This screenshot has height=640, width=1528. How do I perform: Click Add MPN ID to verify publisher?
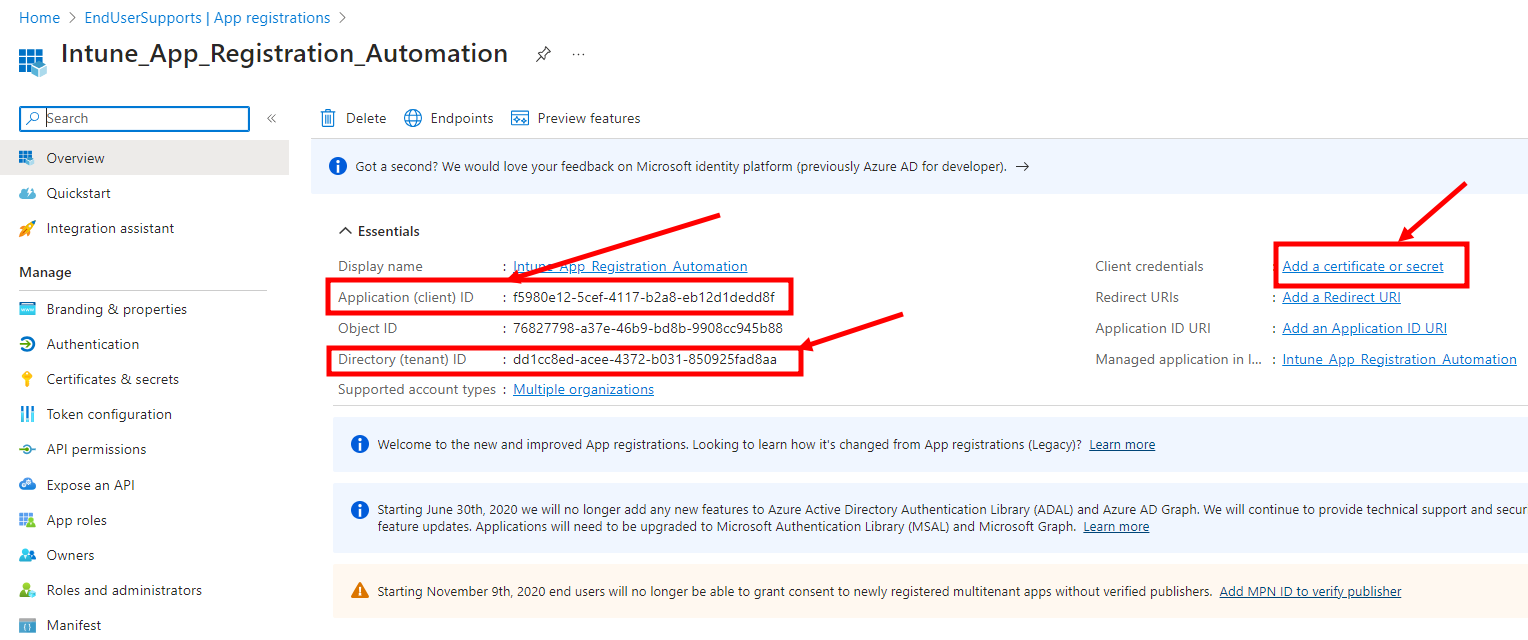coord(1310,592)
